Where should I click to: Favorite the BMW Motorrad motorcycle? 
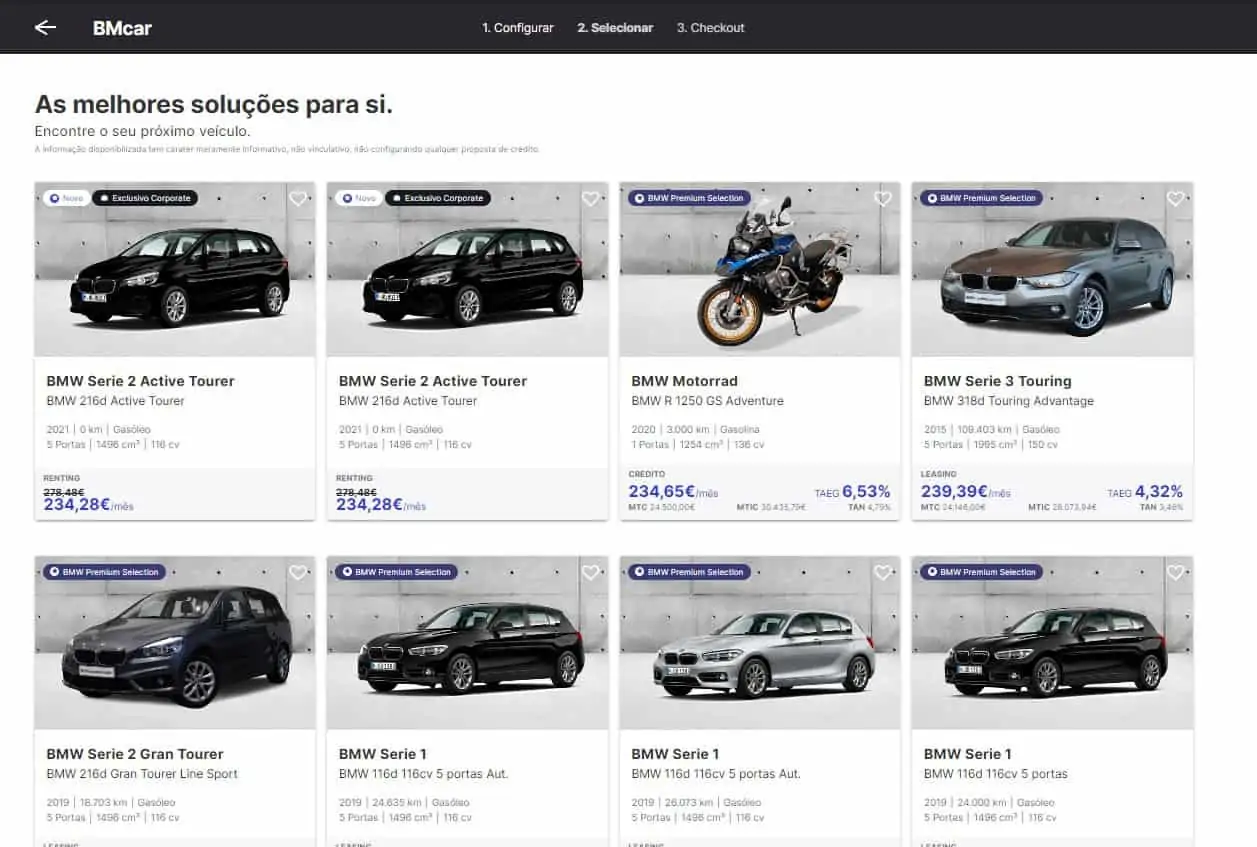(x=882, y=199)
